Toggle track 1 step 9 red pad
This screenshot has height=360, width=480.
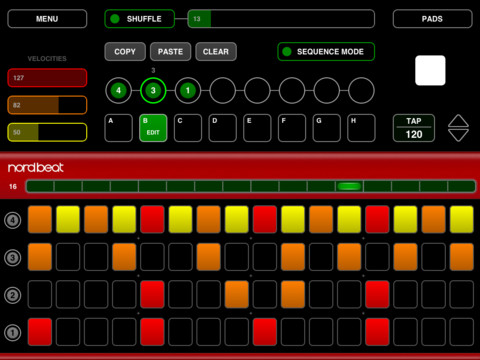265,332
